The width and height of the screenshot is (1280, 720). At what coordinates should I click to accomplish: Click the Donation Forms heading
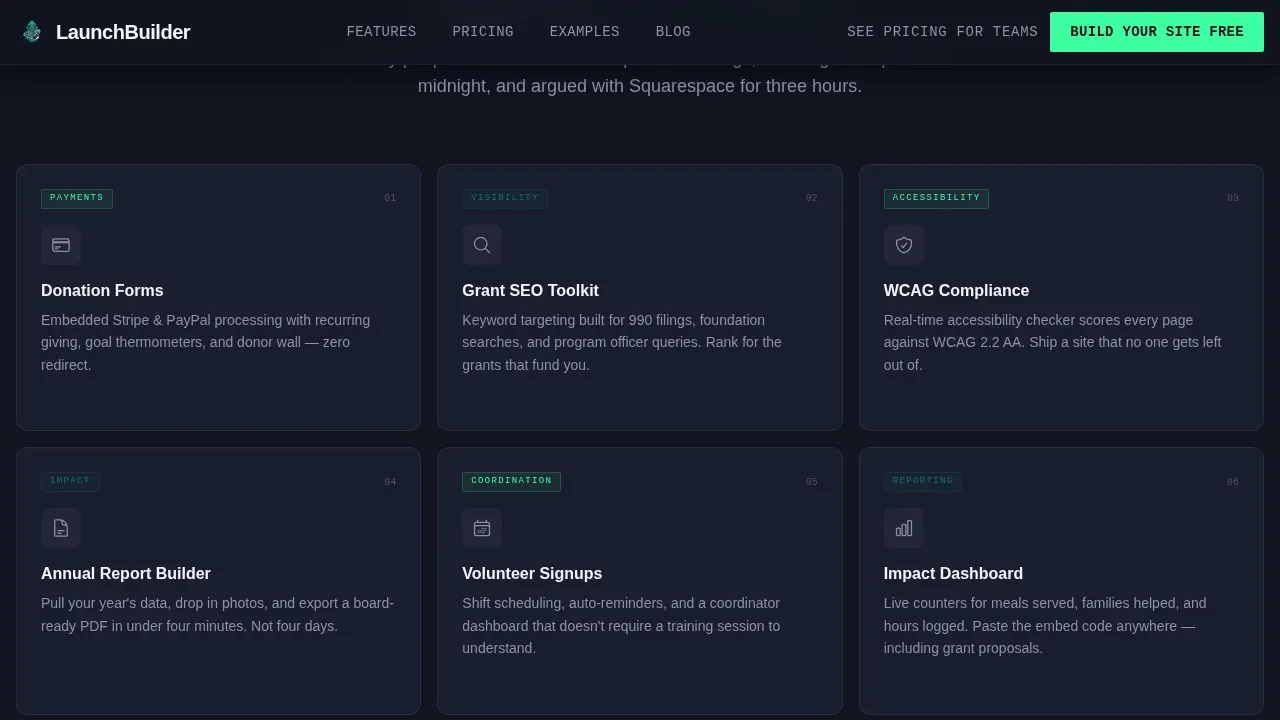[x=102, y=290]
